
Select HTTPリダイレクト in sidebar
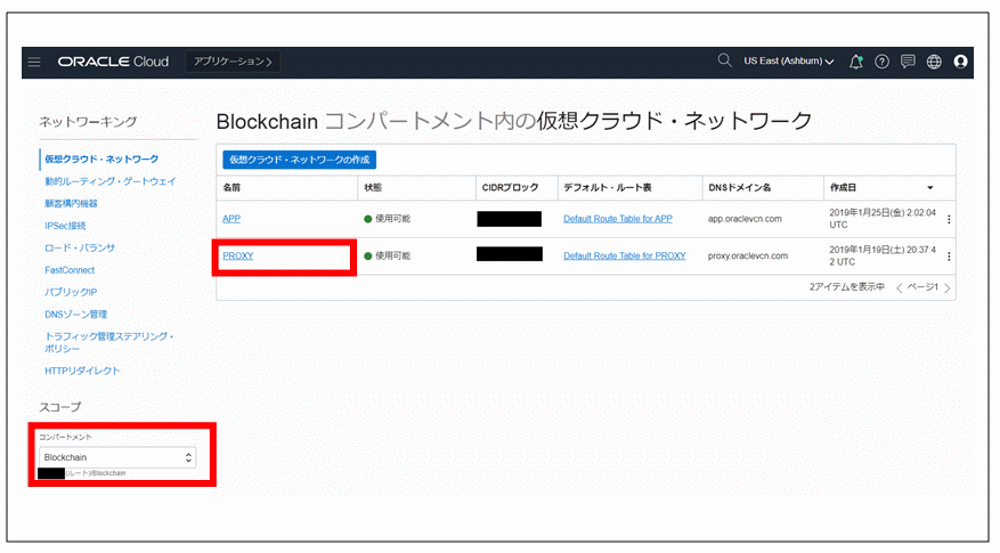click(82, 371)
